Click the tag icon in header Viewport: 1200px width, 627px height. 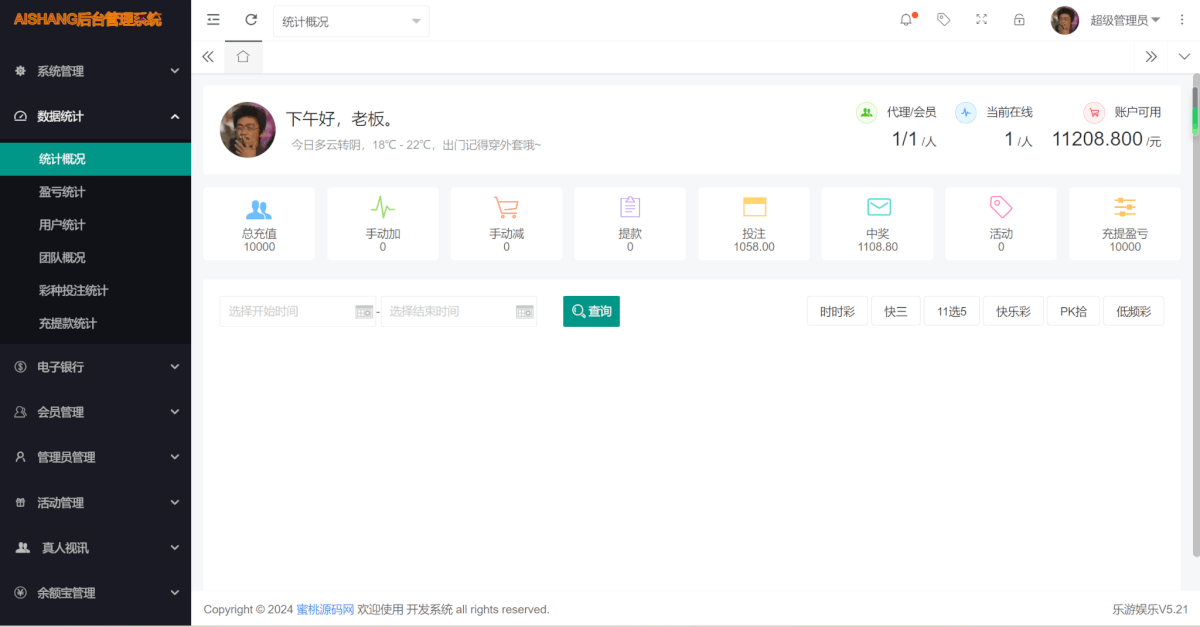(943, 20)
